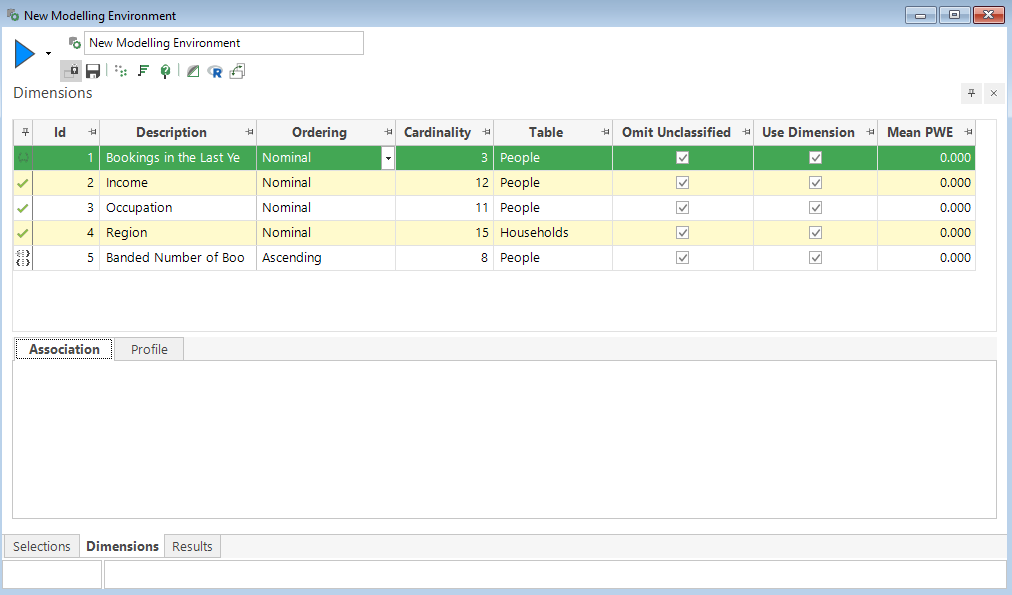Toggle Use Dimension for Region

coord(816,232)
